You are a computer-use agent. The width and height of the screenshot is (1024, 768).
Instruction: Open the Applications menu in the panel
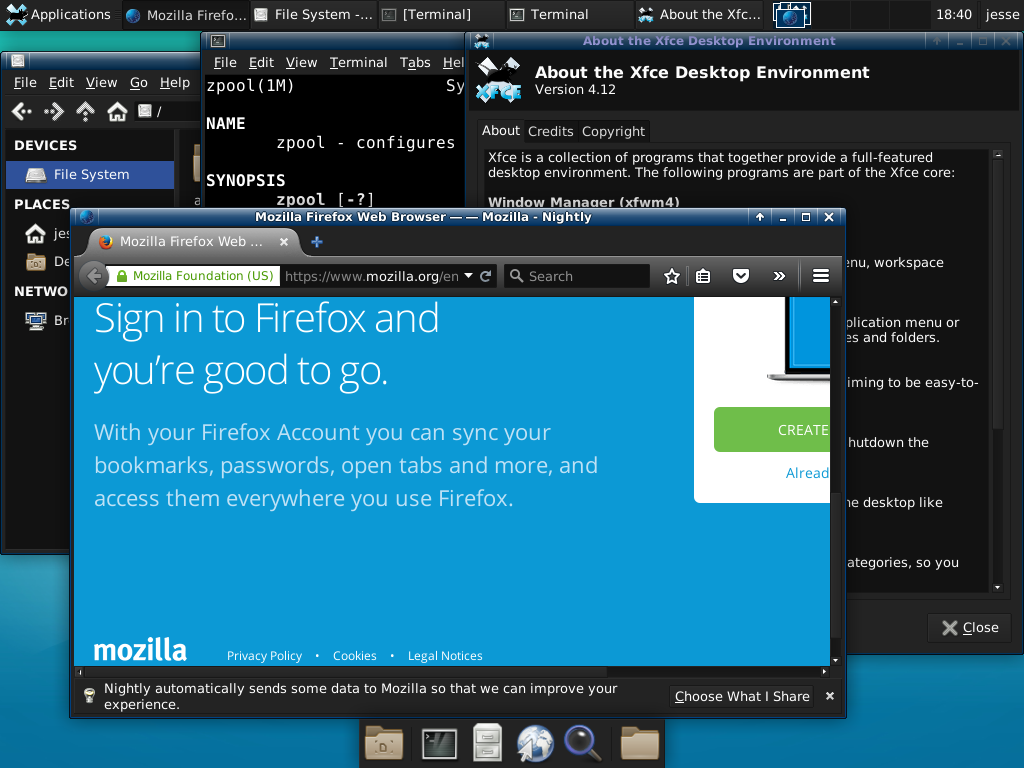click(x=59, y=14)
